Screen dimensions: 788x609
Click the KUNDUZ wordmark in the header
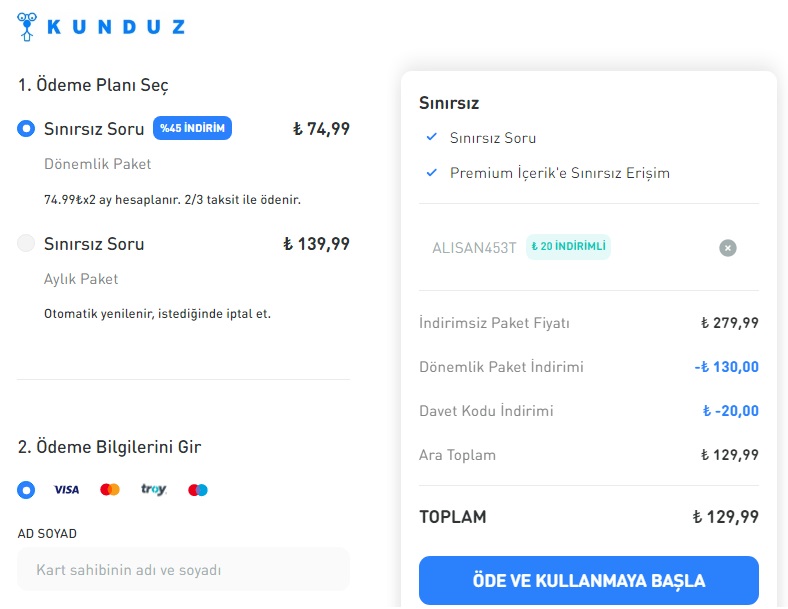pos(116,27)
